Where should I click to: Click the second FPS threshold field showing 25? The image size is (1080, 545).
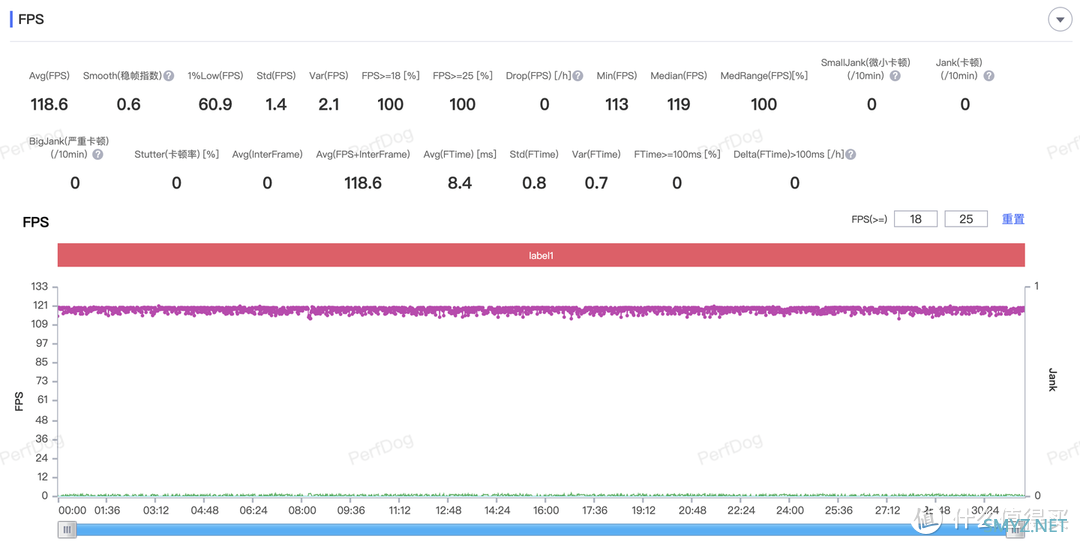[966, 219]
